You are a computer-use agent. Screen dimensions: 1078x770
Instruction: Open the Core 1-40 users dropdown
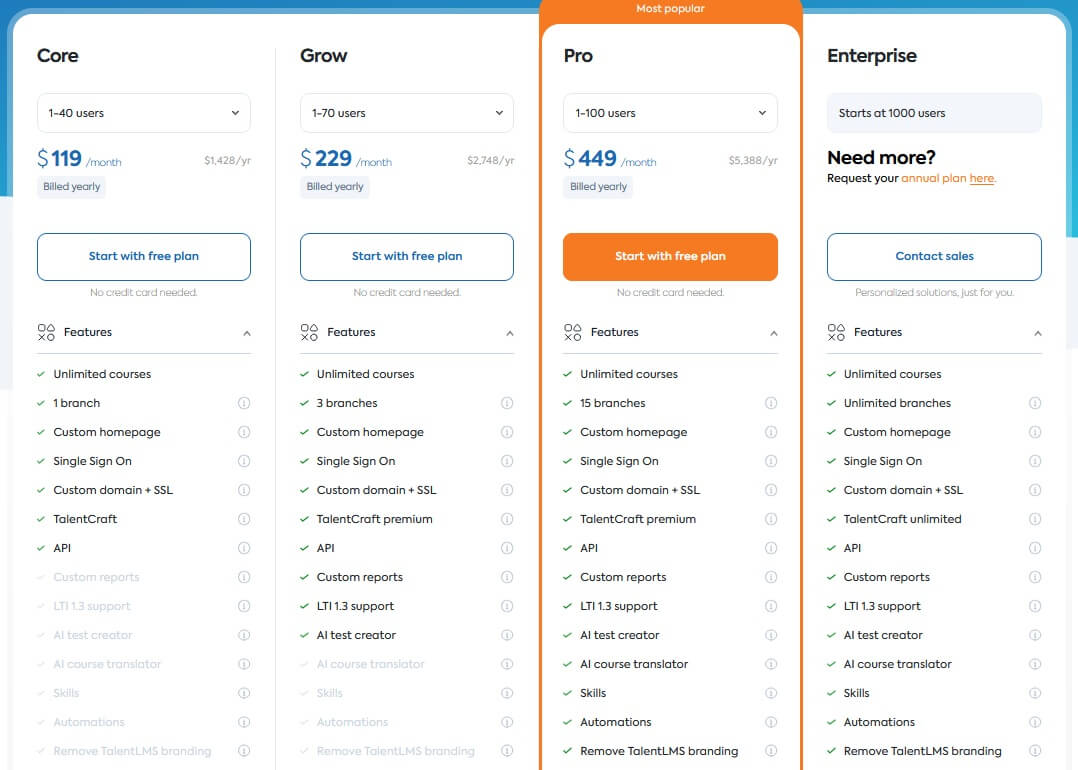[144, 113]
